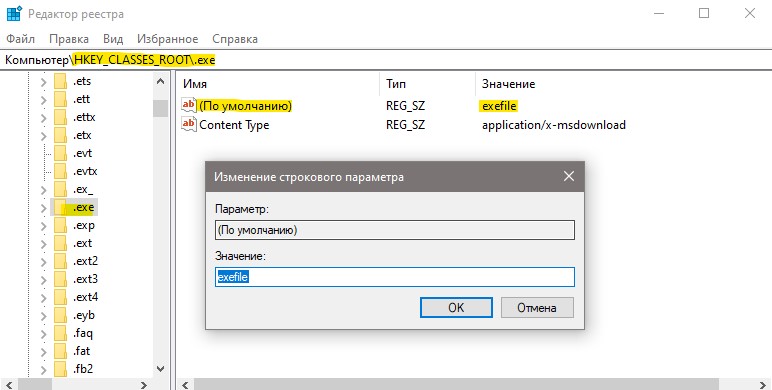Open the Правка menu
This screenshot has height=390, width=772.
(69, 39)
